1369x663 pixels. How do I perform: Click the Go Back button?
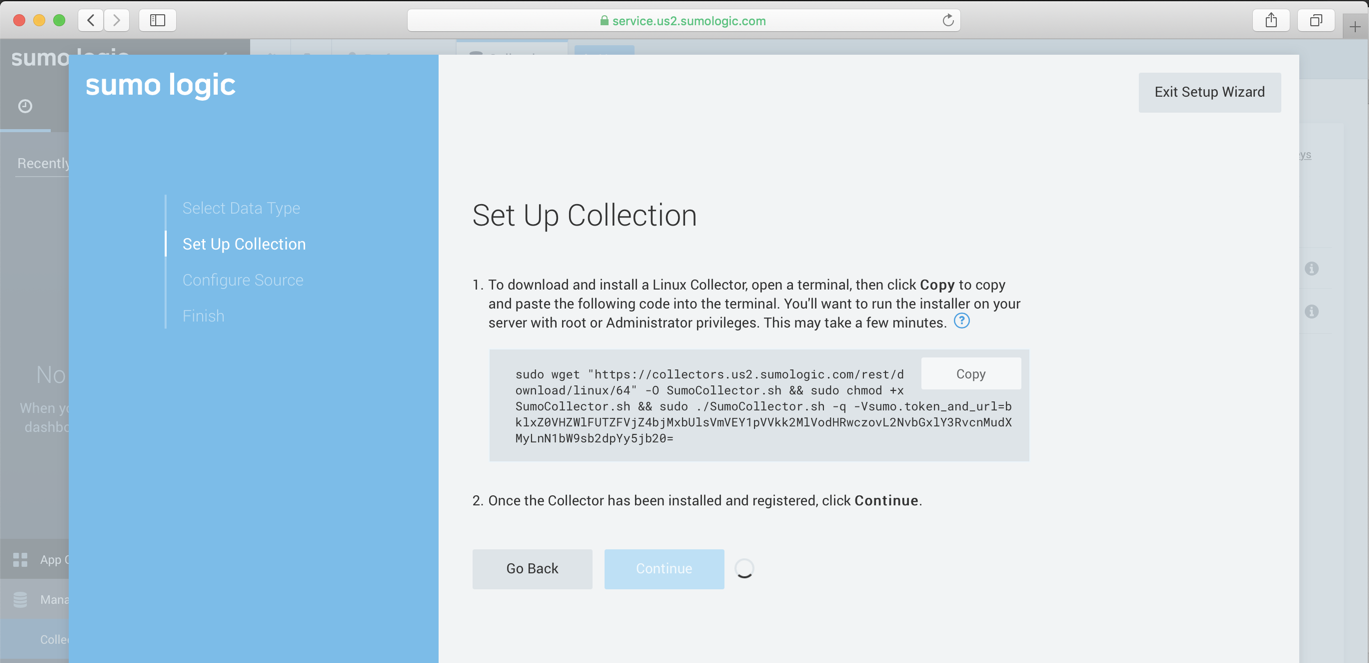click(532, 569)
